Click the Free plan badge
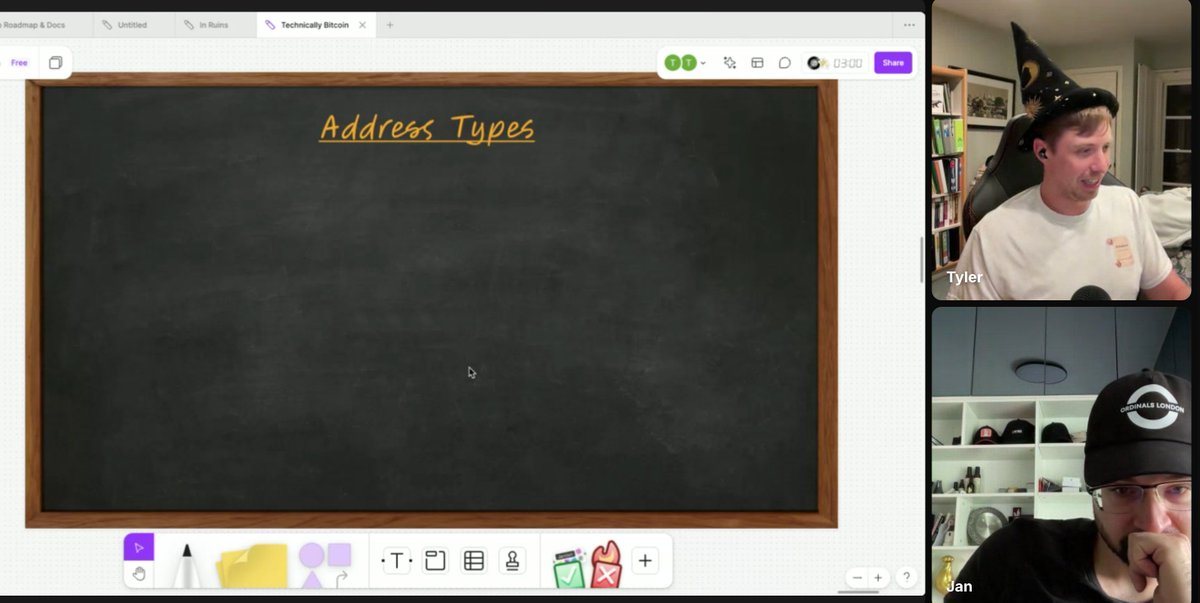The width and height of the screenshot is (1200, 603). (x=19, y=63)
